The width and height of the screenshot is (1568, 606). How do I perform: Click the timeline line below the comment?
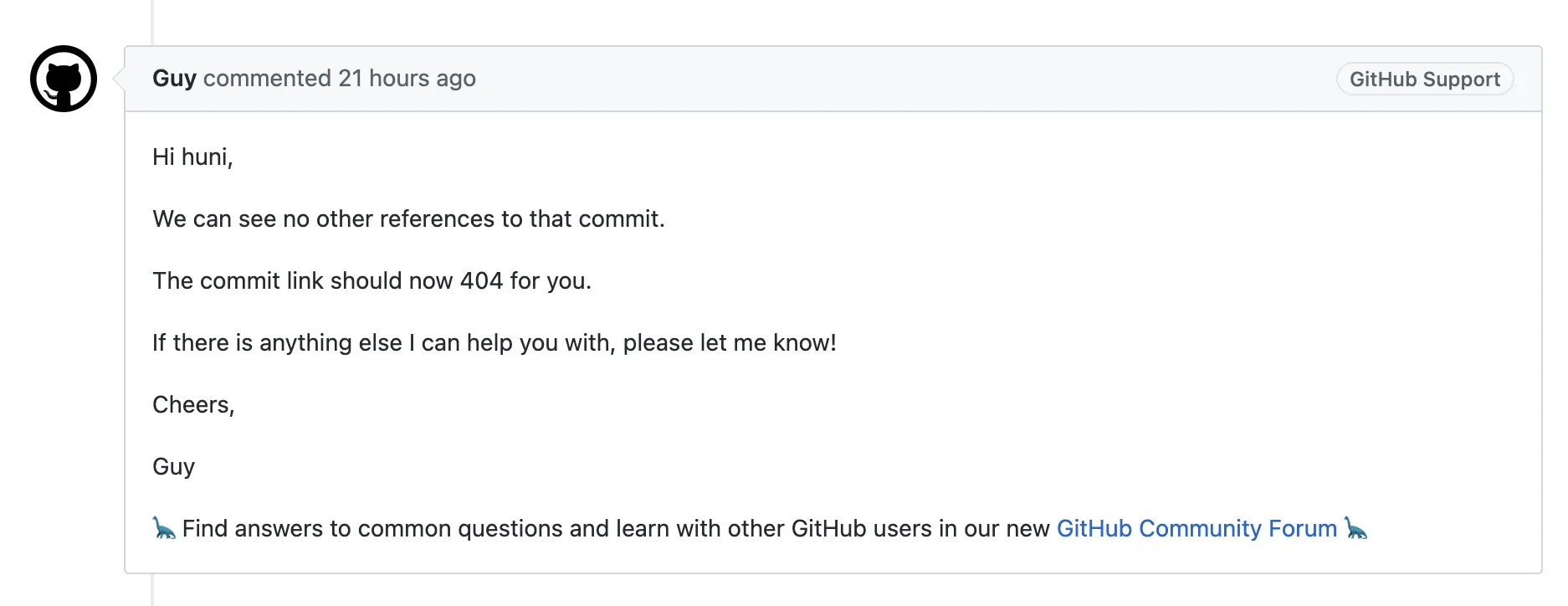152,591
